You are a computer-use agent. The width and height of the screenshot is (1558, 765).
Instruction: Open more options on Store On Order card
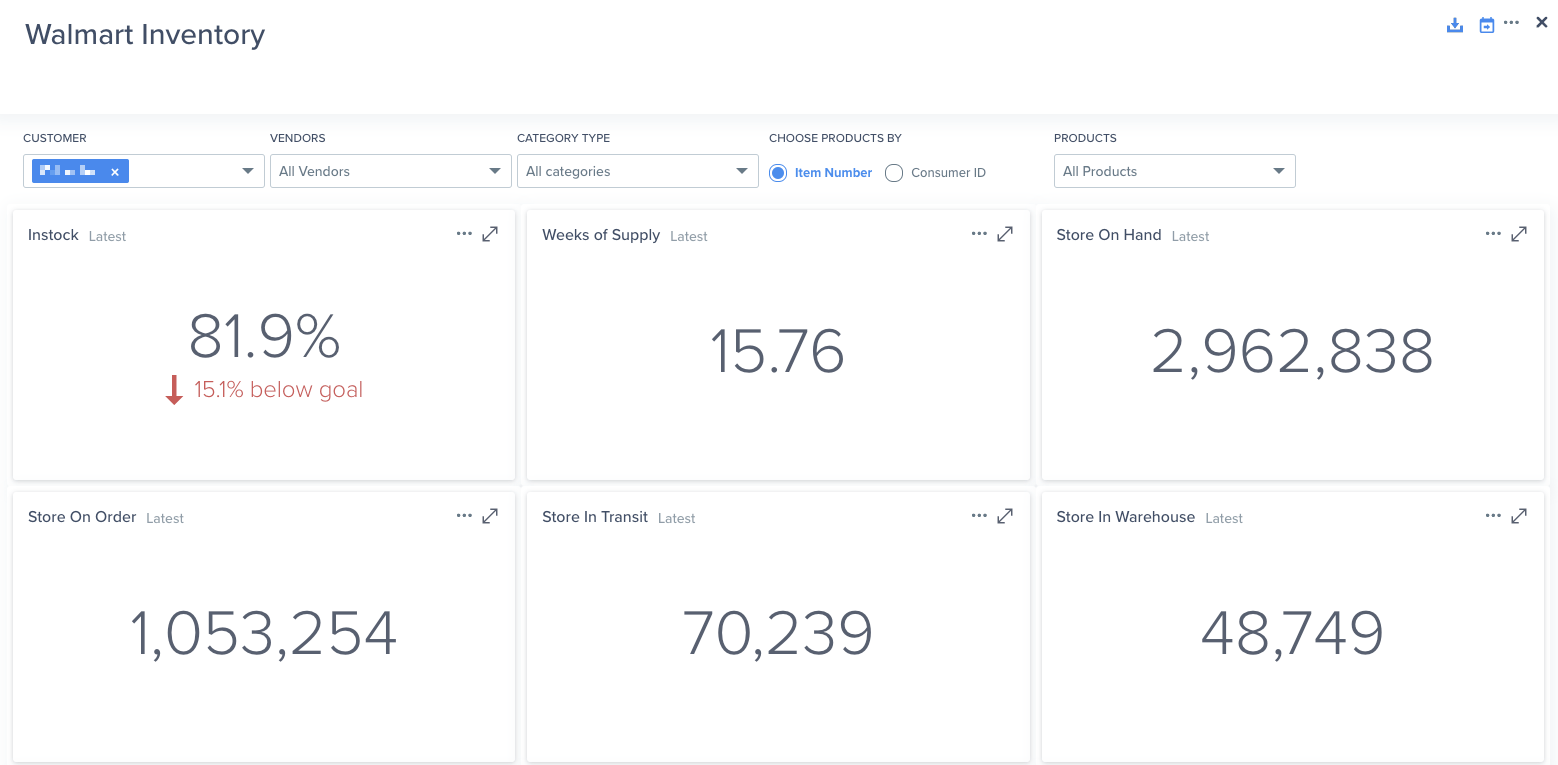tap(464, 516)
